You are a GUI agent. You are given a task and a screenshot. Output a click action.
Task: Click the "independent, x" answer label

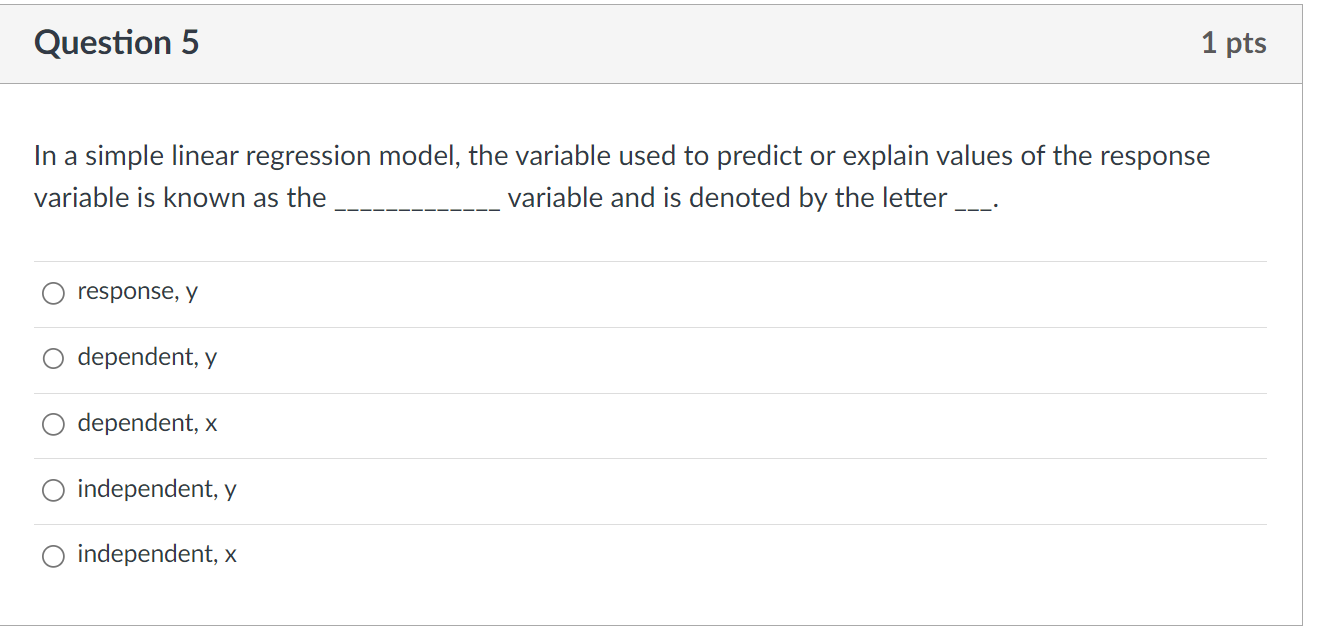tap(156, 554)
